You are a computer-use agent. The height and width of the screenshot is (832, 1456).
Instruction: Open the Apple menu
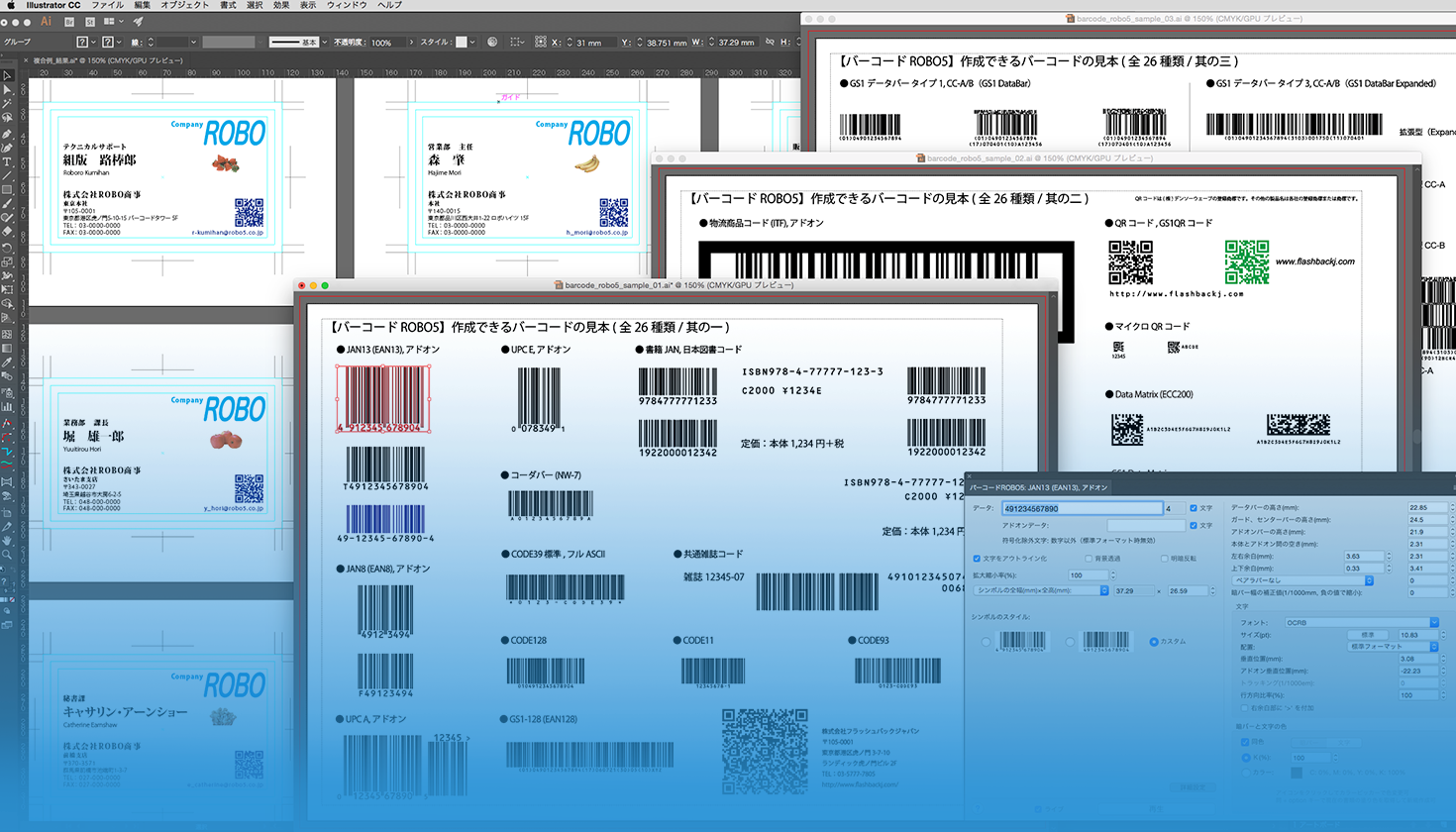click(11, 5)
